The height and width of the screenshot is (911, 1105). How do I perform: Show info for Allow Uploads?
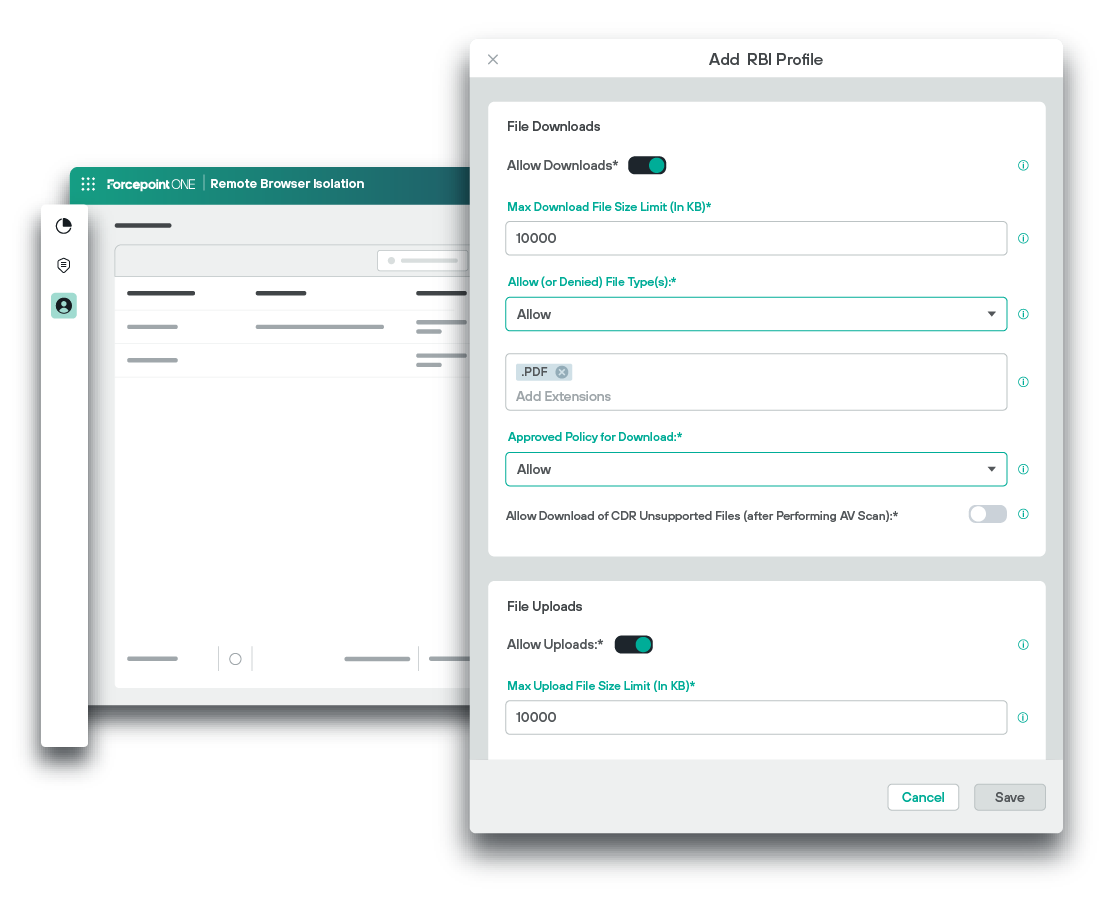click(1023, 645)
